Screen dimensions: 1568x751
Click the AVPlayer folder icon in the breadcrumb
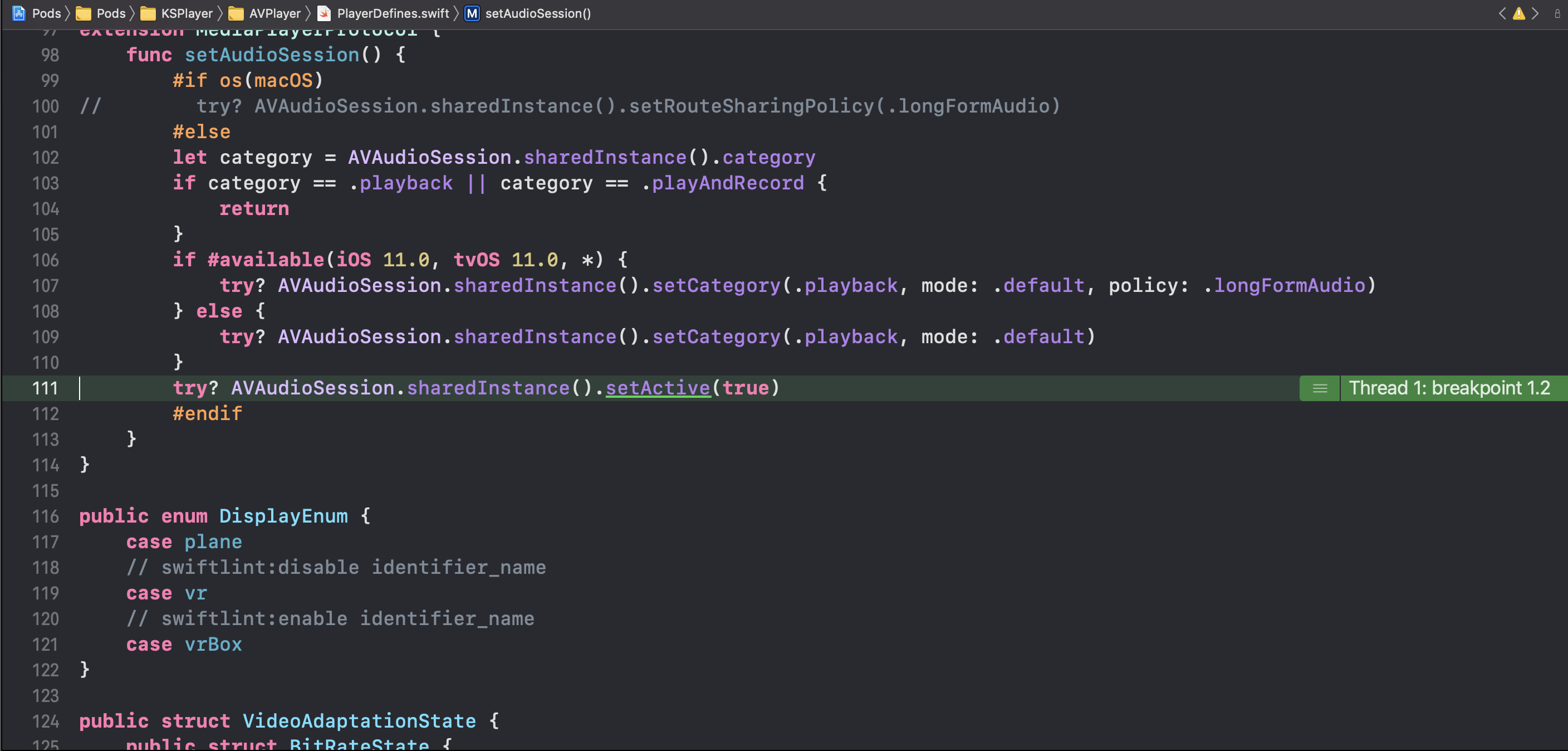click(x=236, y=13)
